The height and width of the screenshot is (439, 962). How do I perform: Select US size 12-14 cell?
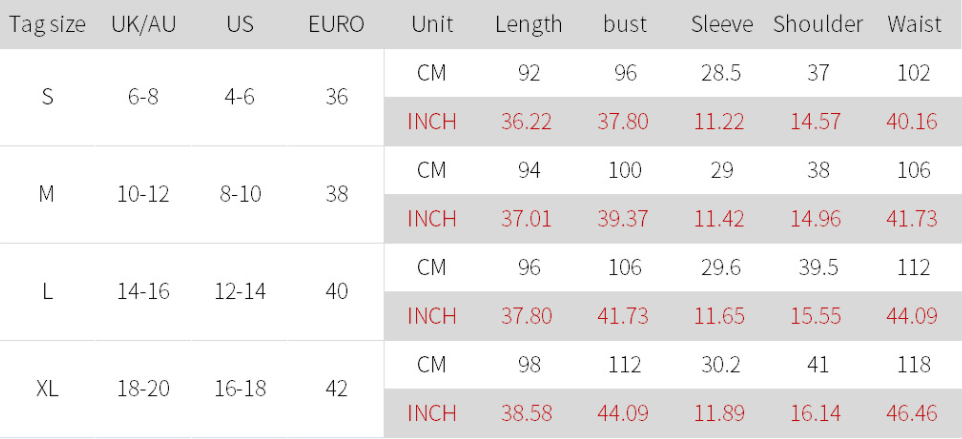(240, 291)
